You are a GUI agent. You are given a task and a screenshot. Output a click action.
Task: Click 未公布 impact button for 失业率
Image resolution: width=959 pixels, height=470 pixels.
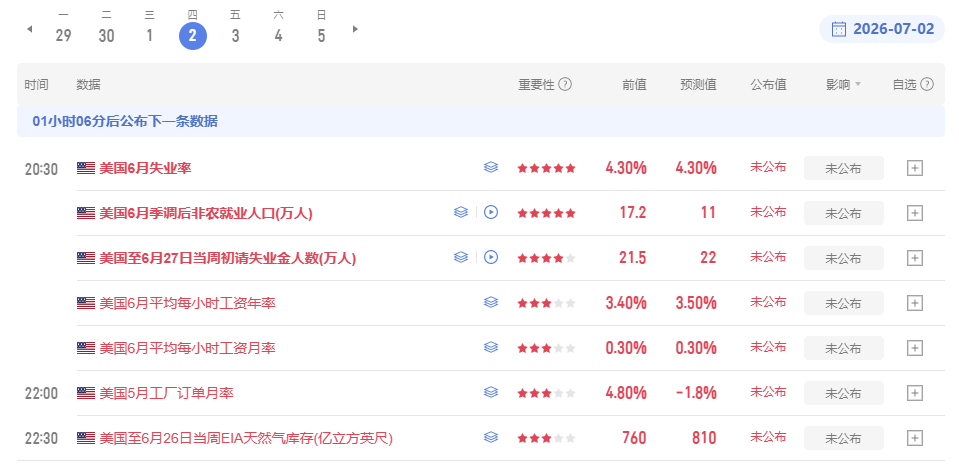coord(843,168)
